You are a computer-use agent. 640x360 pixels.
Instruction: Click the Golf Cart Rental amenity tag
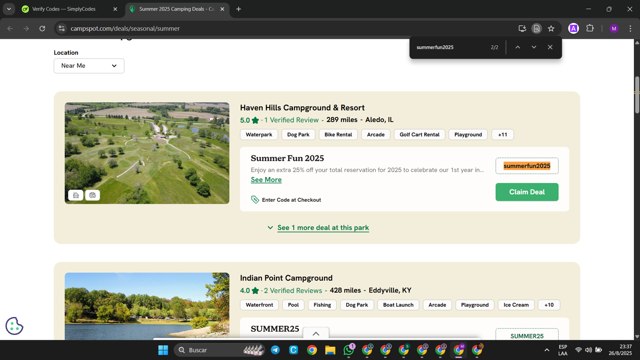click(419, 135)
